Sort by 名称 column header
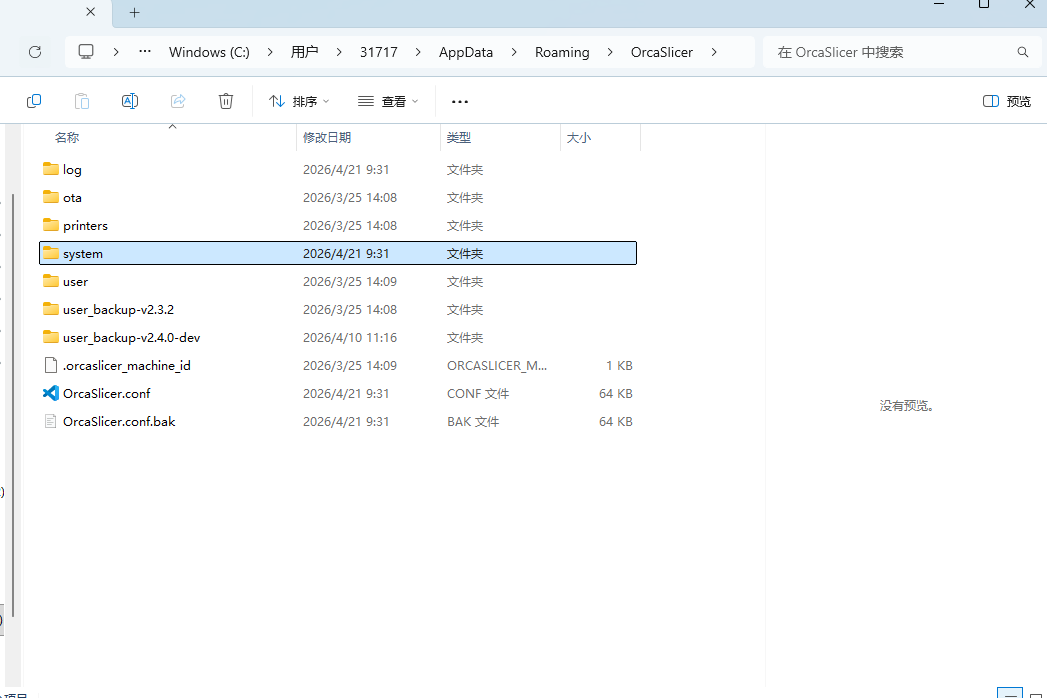Image resolution: width=1047 pixels, height=698 pixels. (160, 138)
